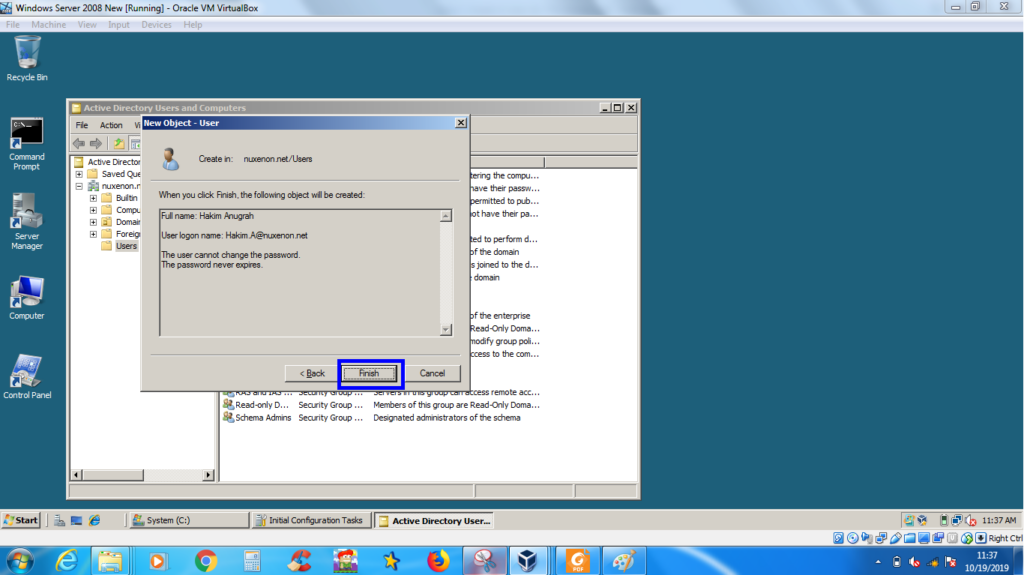Collapse the nuxenon.net domain node
Viewport: 1024px width, 575px height.
[x=79, y=186]
